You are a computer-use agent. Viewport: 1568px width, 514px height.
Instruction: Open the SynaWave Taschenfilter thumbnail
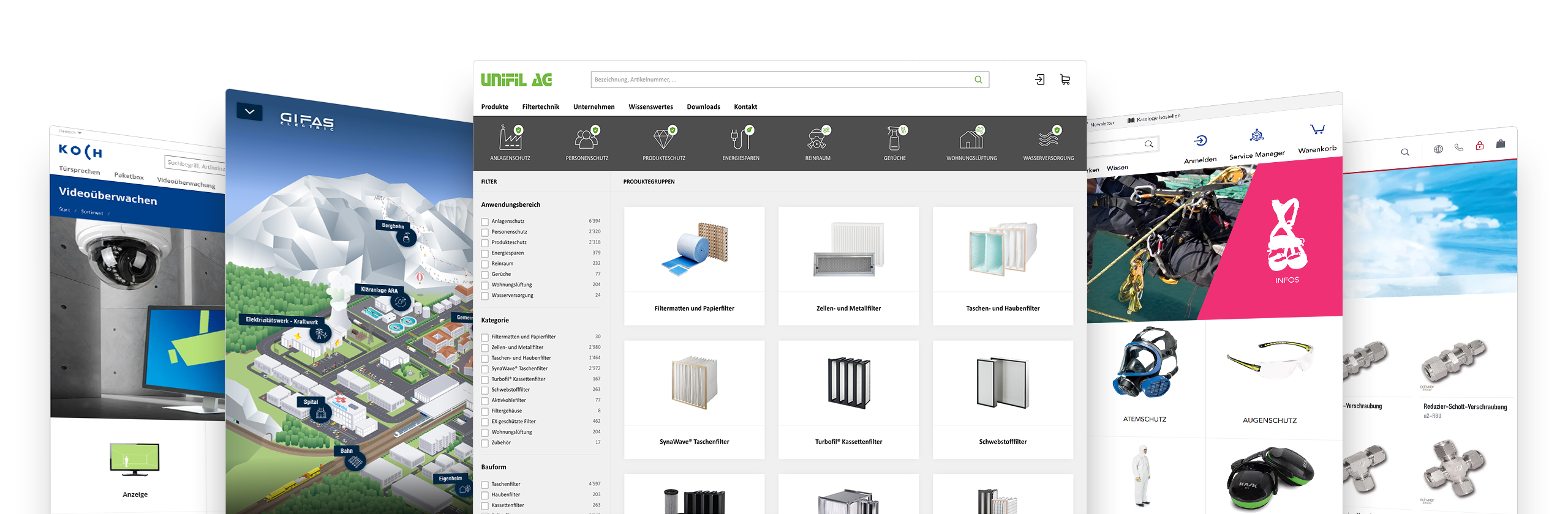tap(695, 382)
